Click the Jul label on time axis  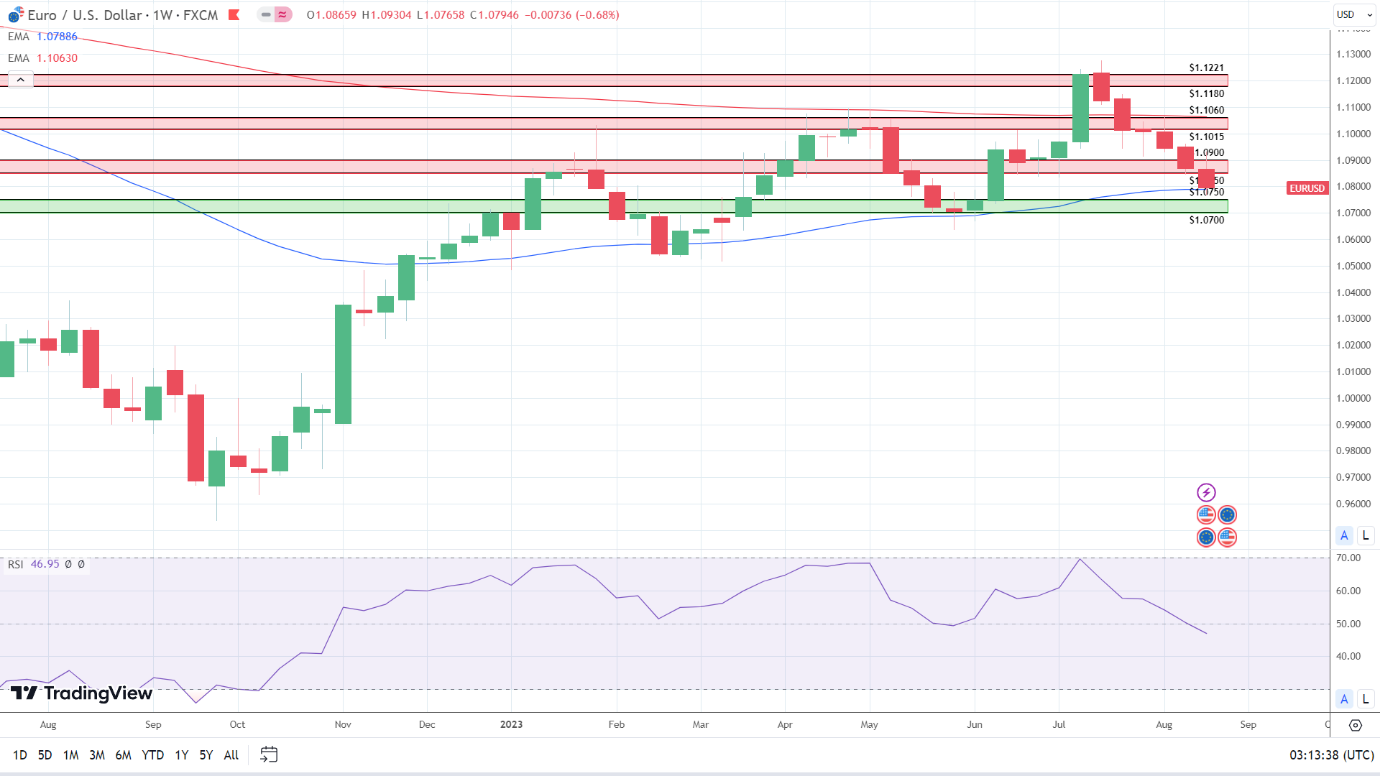click(x=1059, y=724)
